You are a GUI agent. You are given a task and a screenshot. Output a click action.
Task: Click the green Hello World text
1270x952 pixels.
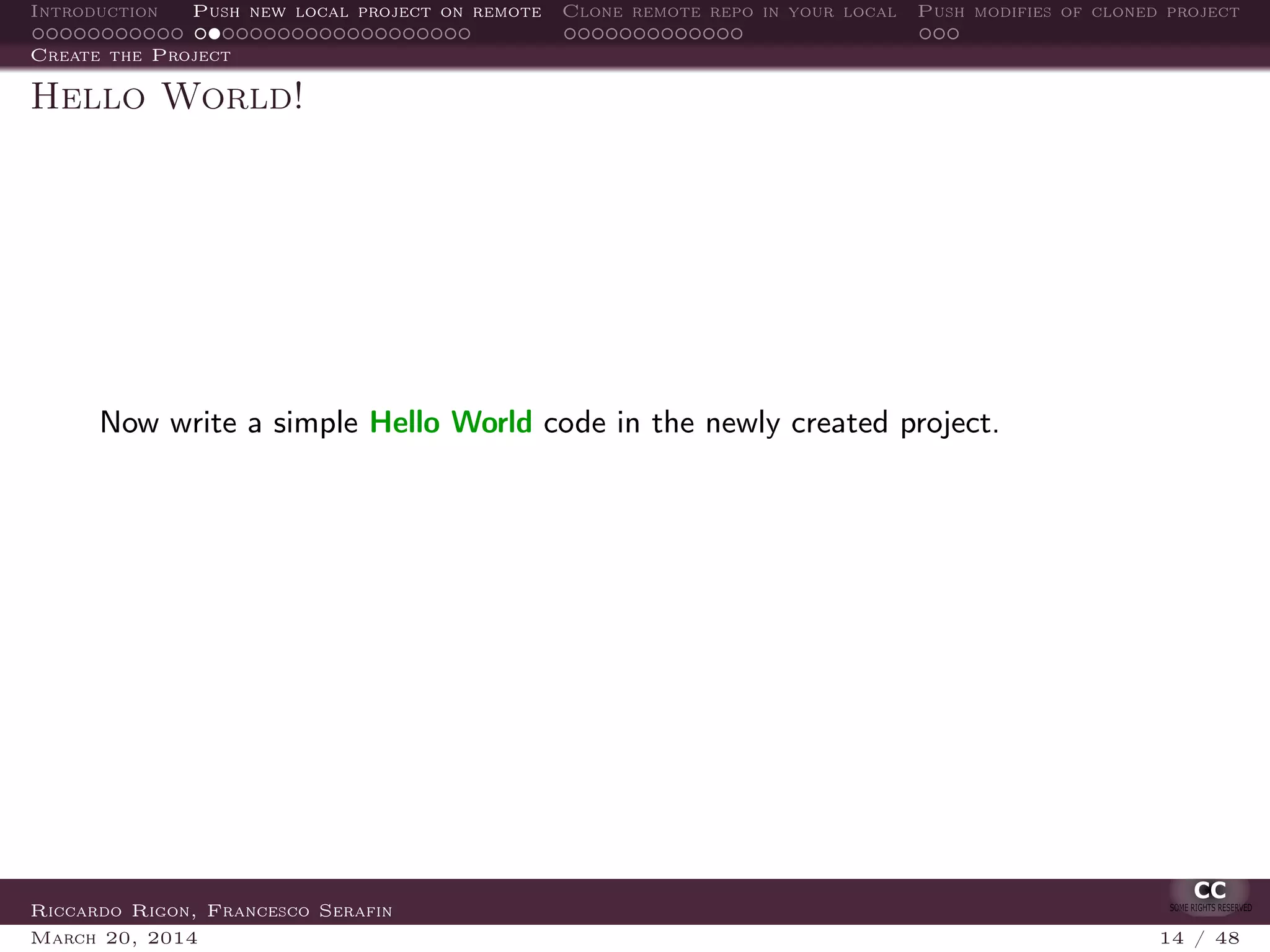tap(451, 423)
